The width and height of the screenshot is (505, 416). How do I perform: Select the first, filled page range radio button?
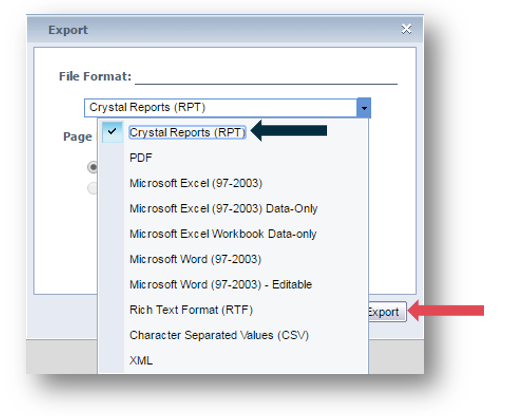(x=92, y=167)
